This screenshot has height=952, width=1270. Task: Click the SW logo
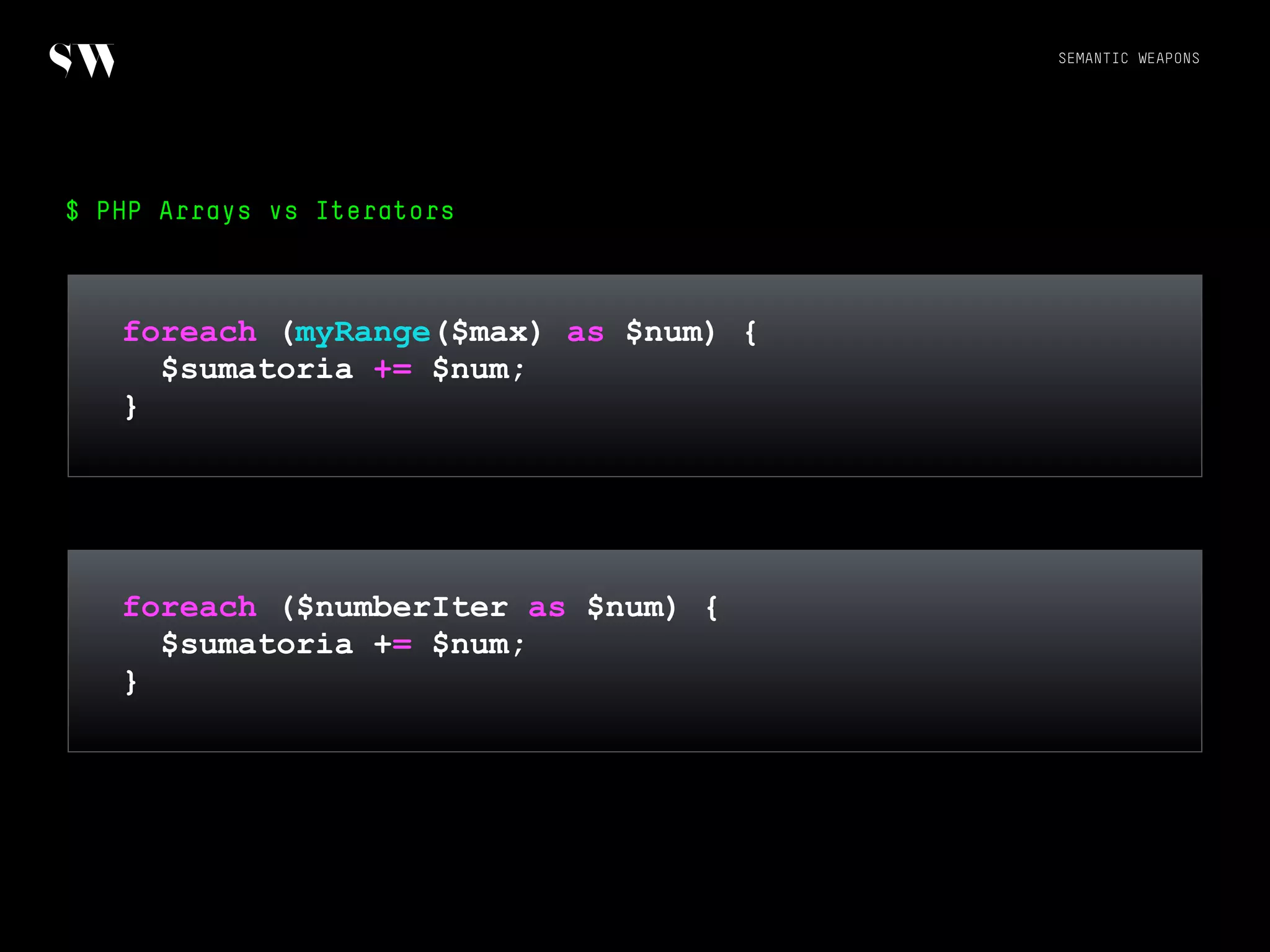[82, 60]
